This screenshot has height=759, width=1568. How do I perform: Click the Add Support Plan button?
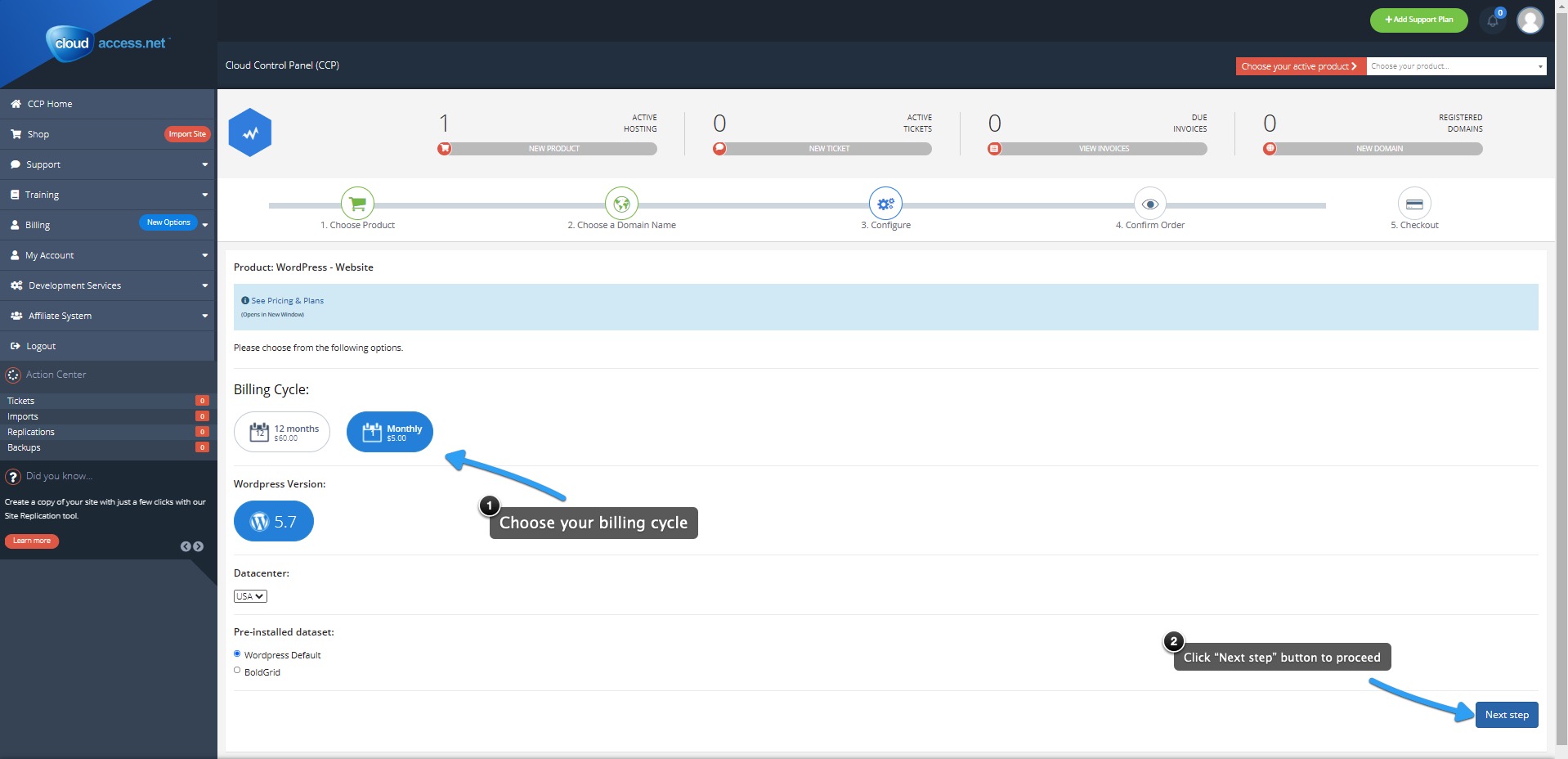click(1418, 20)
